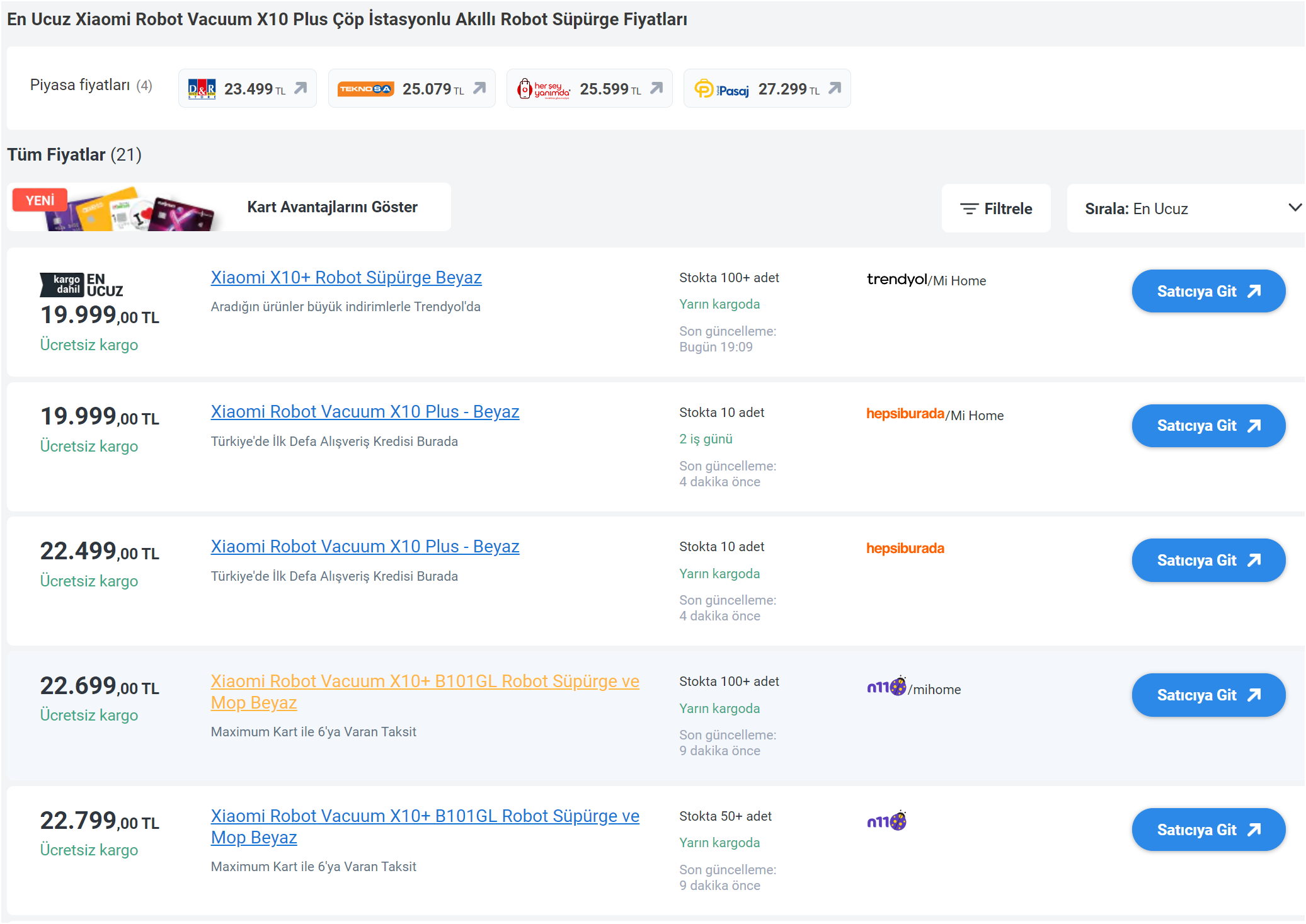
Task: Click the trendyol logo in first offer
Action: coord(896,279)
